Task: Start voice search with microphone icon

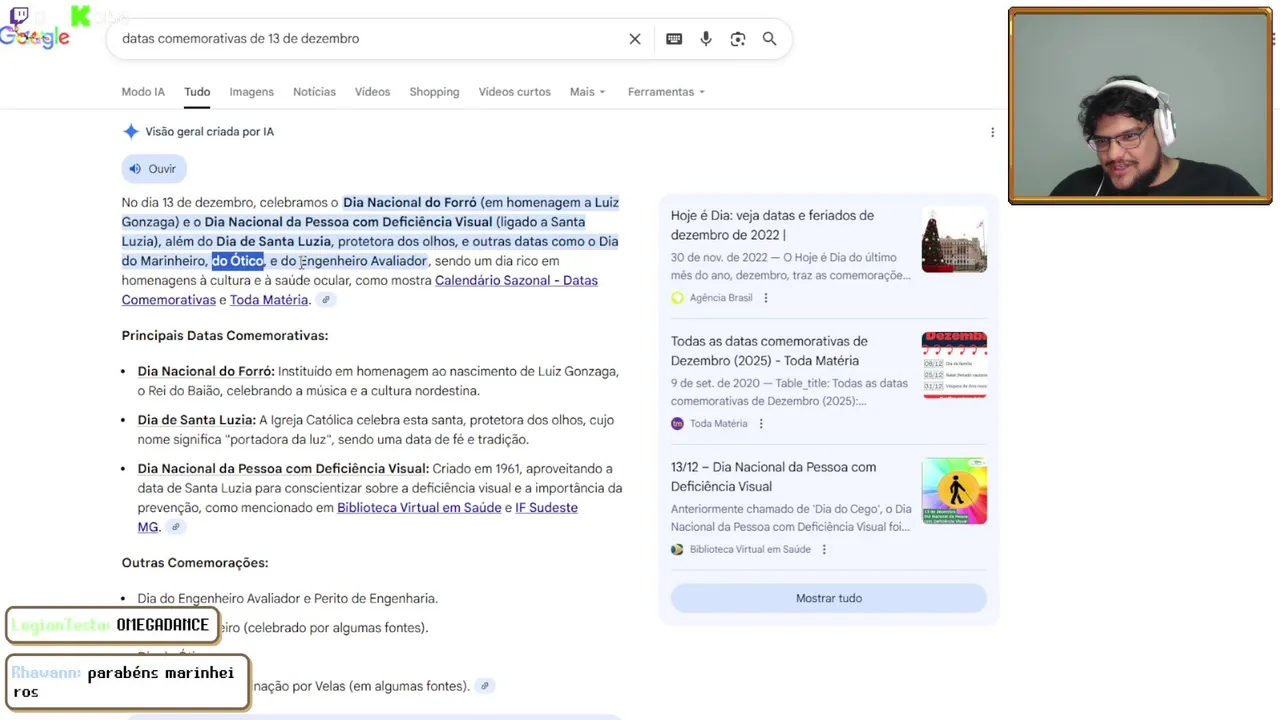Action: tap(706, 39)
